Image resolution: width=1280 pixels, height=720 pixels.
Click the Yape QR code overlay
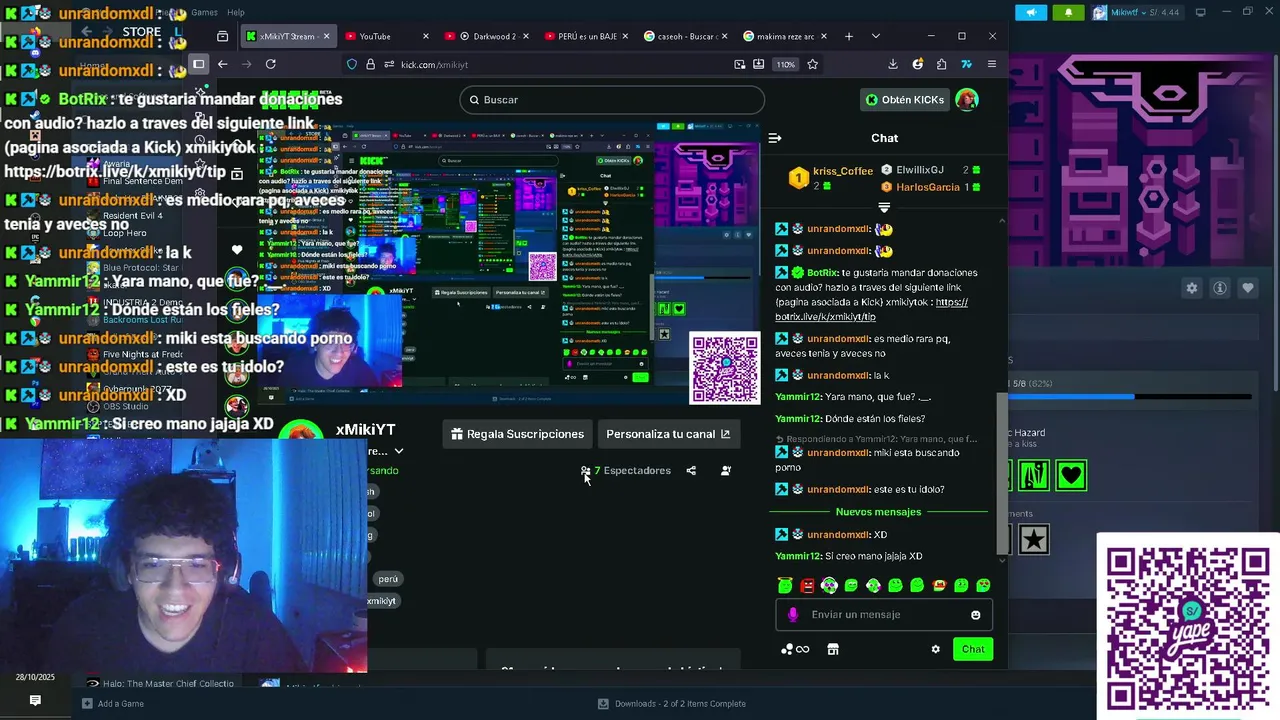click(1188, 627)
